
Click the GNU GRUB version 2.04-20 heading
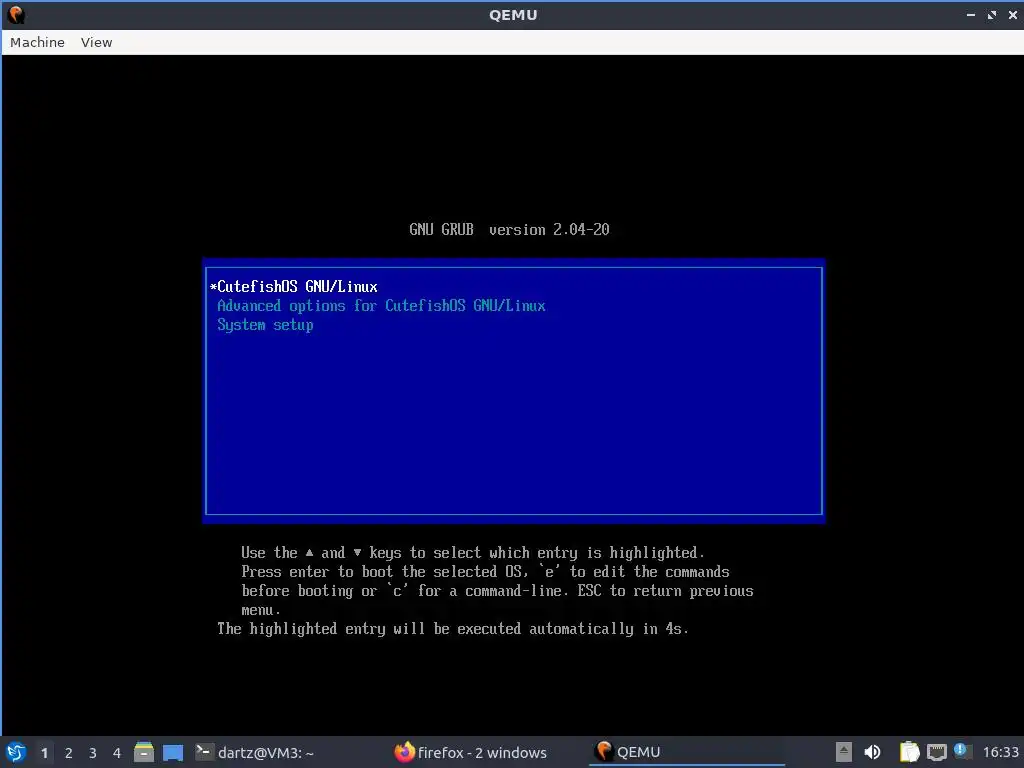(509, 230)
